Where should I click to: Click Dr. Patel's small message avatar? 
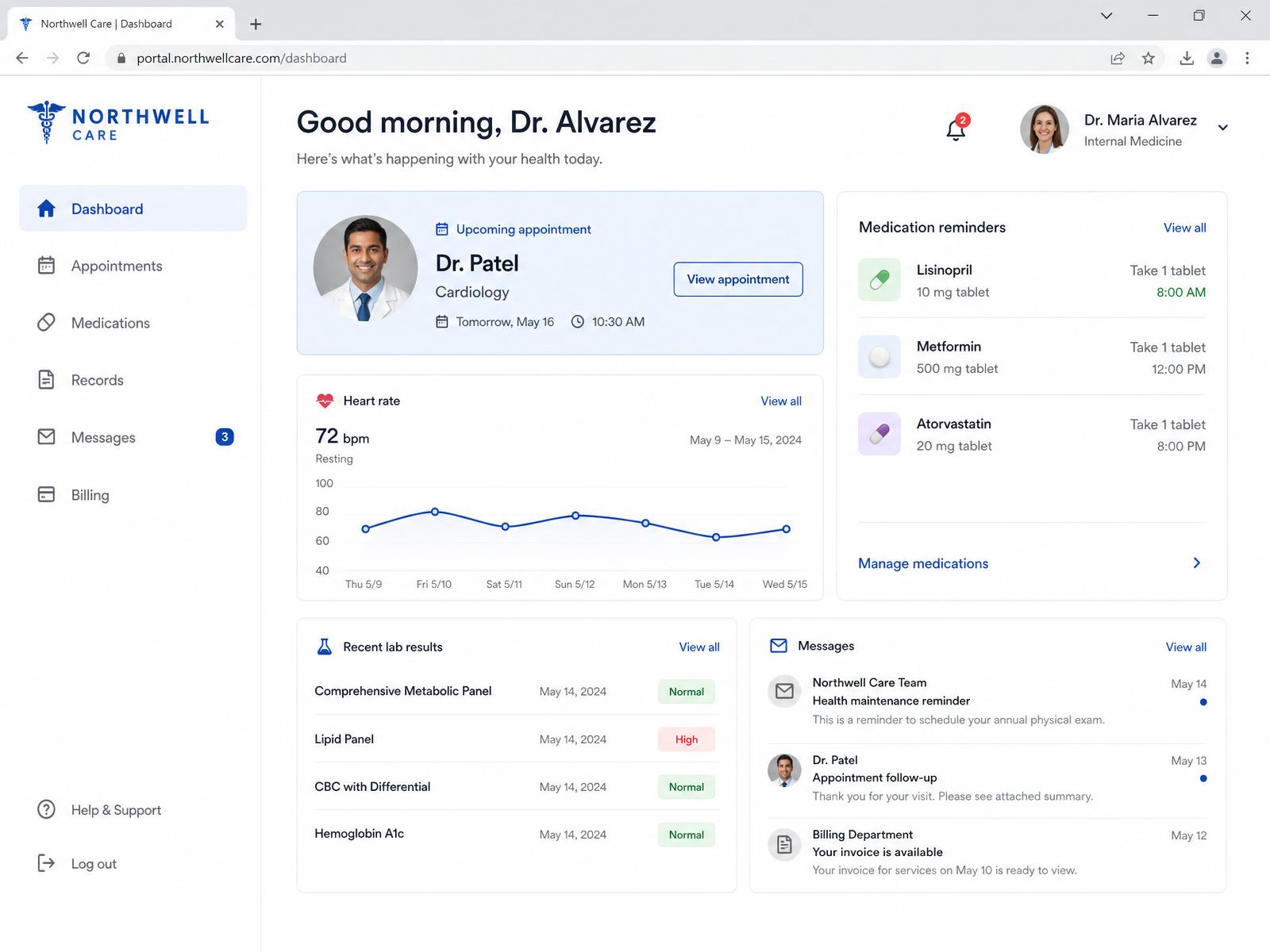pos(784,770)
